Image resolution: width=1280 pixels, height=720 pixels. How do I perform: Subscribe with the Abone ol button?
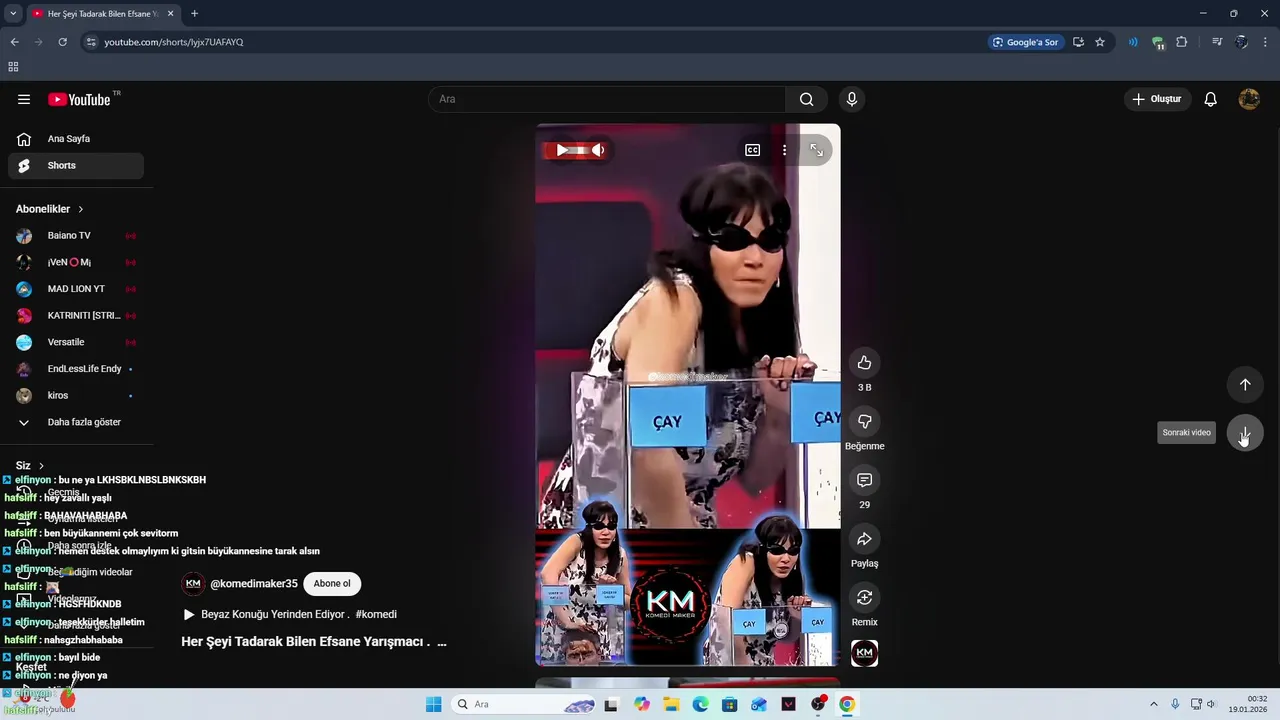click(x=332, y=584)
